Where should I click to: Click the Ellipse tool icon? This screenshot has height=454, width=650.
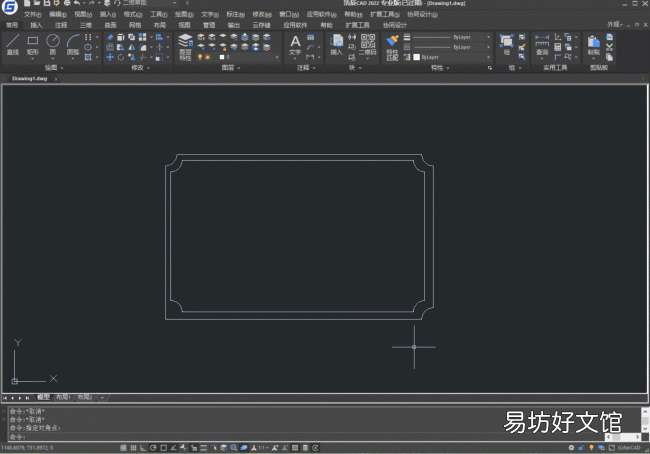pos(88,47)
